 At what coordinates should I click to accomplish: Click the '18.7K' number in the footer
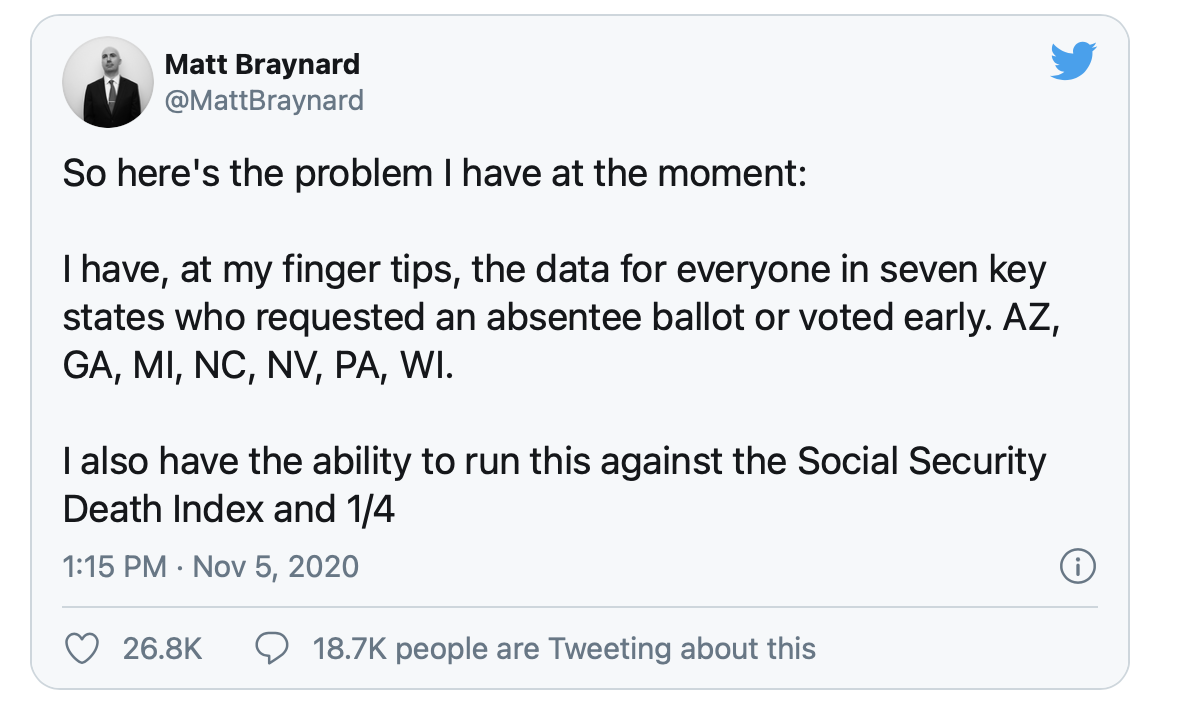coord(349,648)
